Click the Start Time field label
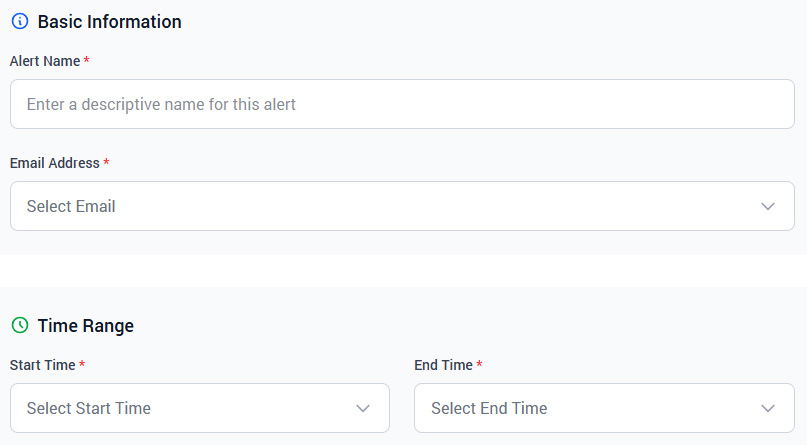Viewport: 807px width, 445px height. click(x=42, y=365)
